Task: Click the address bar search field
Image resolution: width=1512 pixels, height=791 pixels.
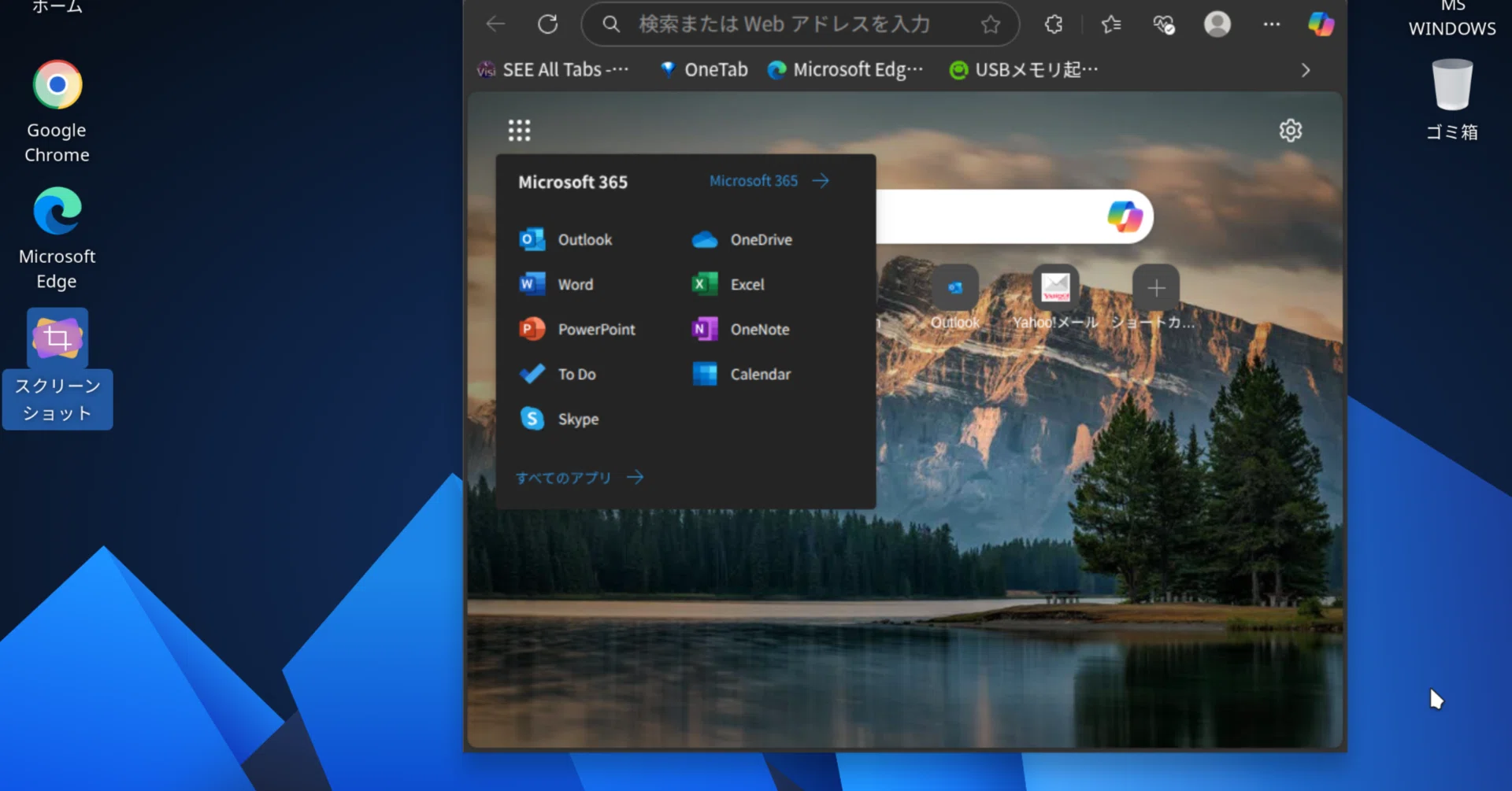Action: pos(800,24)
